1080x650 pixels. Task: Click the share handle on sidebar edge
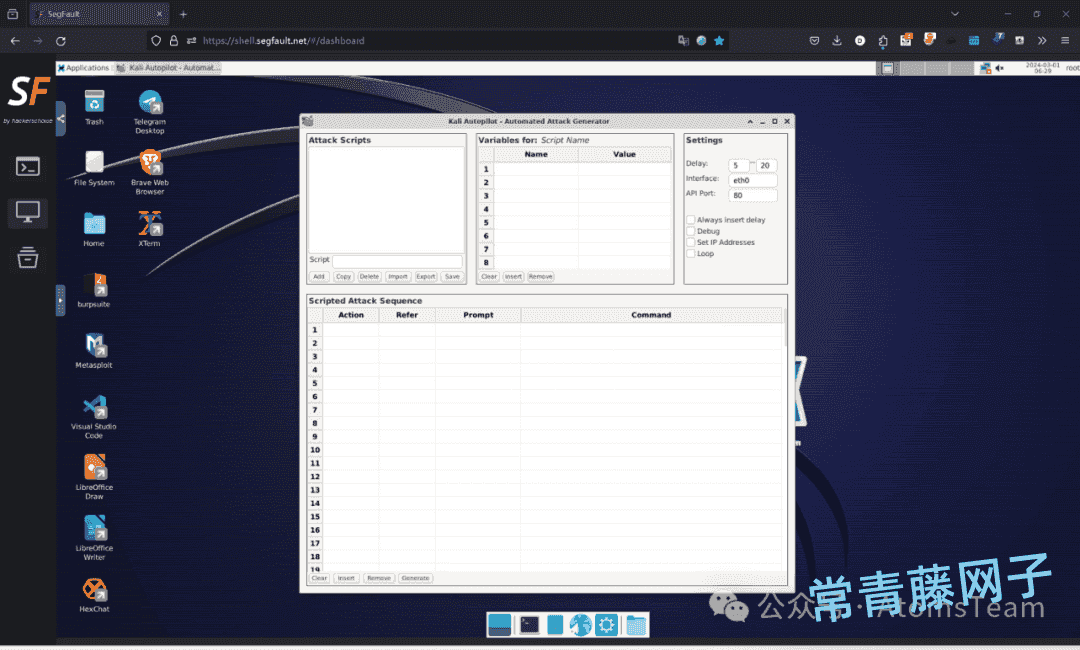pyautogui.click(x=61, y=118)
